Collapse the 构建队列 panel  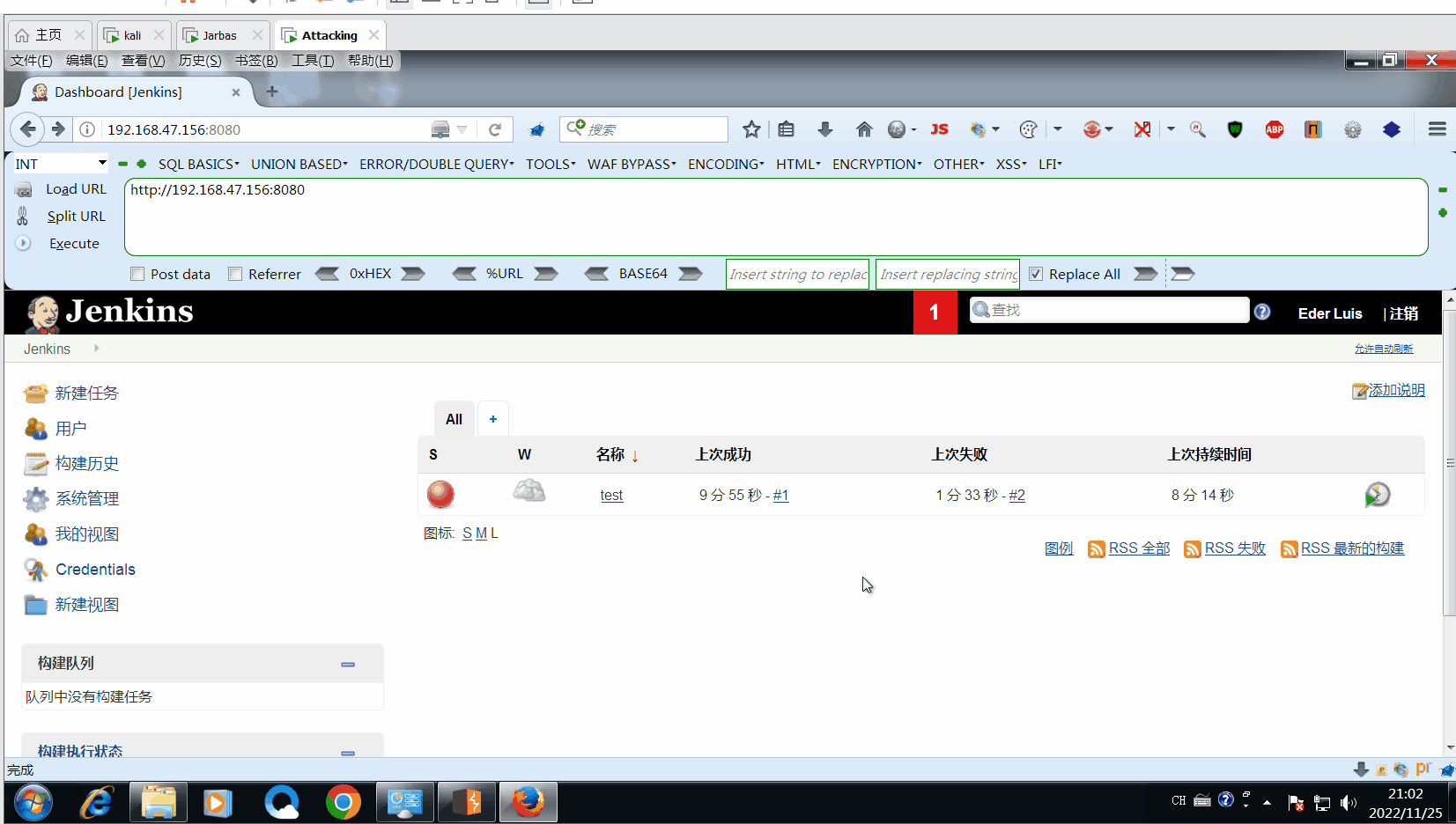tap(348, 665)
